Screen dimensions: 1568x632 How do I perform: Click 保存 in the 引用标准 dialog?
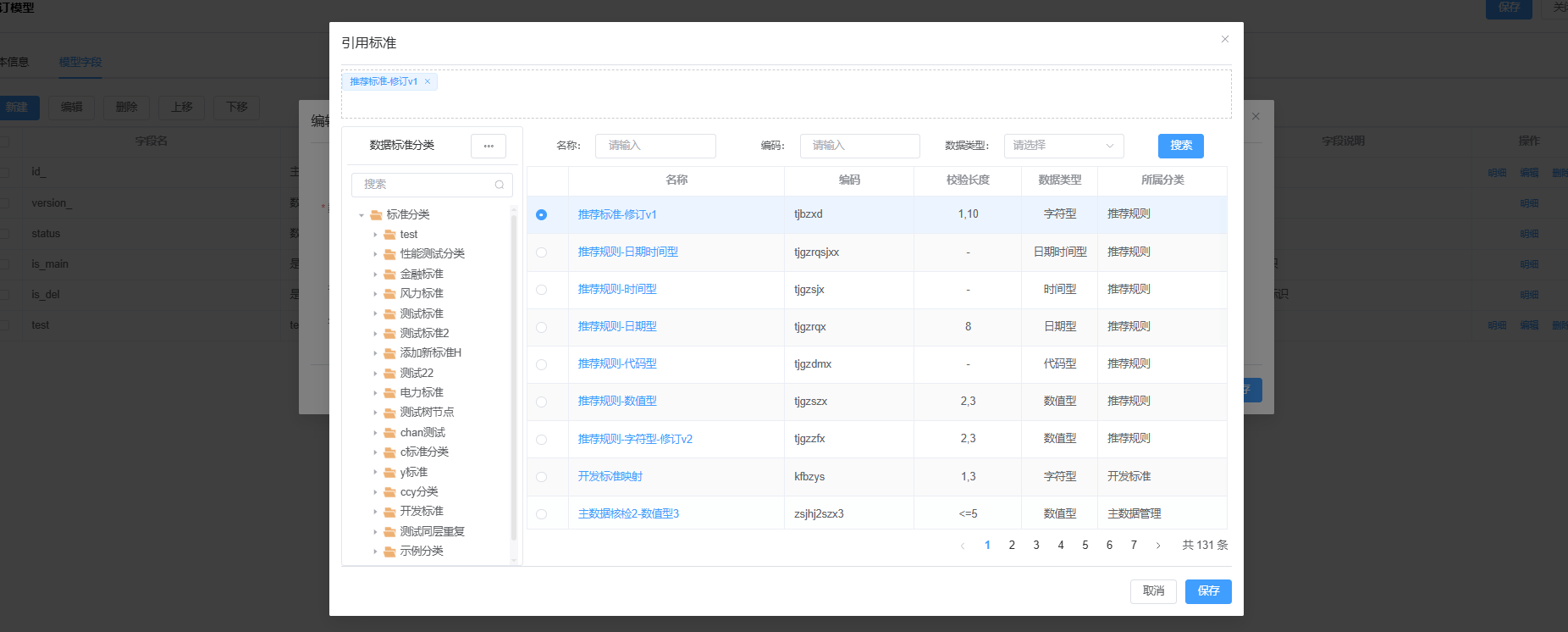1208,591
